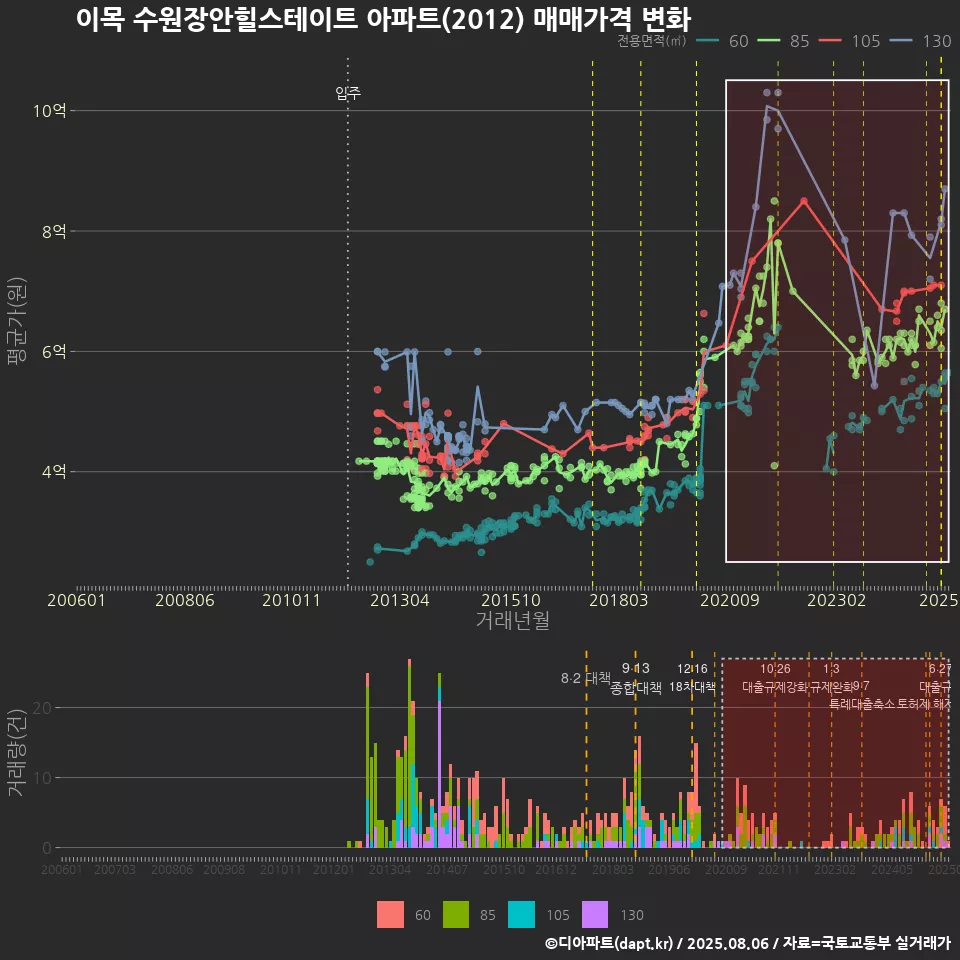
Task: Click 202009 on the price chart x-axis
Action: pyautogui.click(x=729, y=600)
